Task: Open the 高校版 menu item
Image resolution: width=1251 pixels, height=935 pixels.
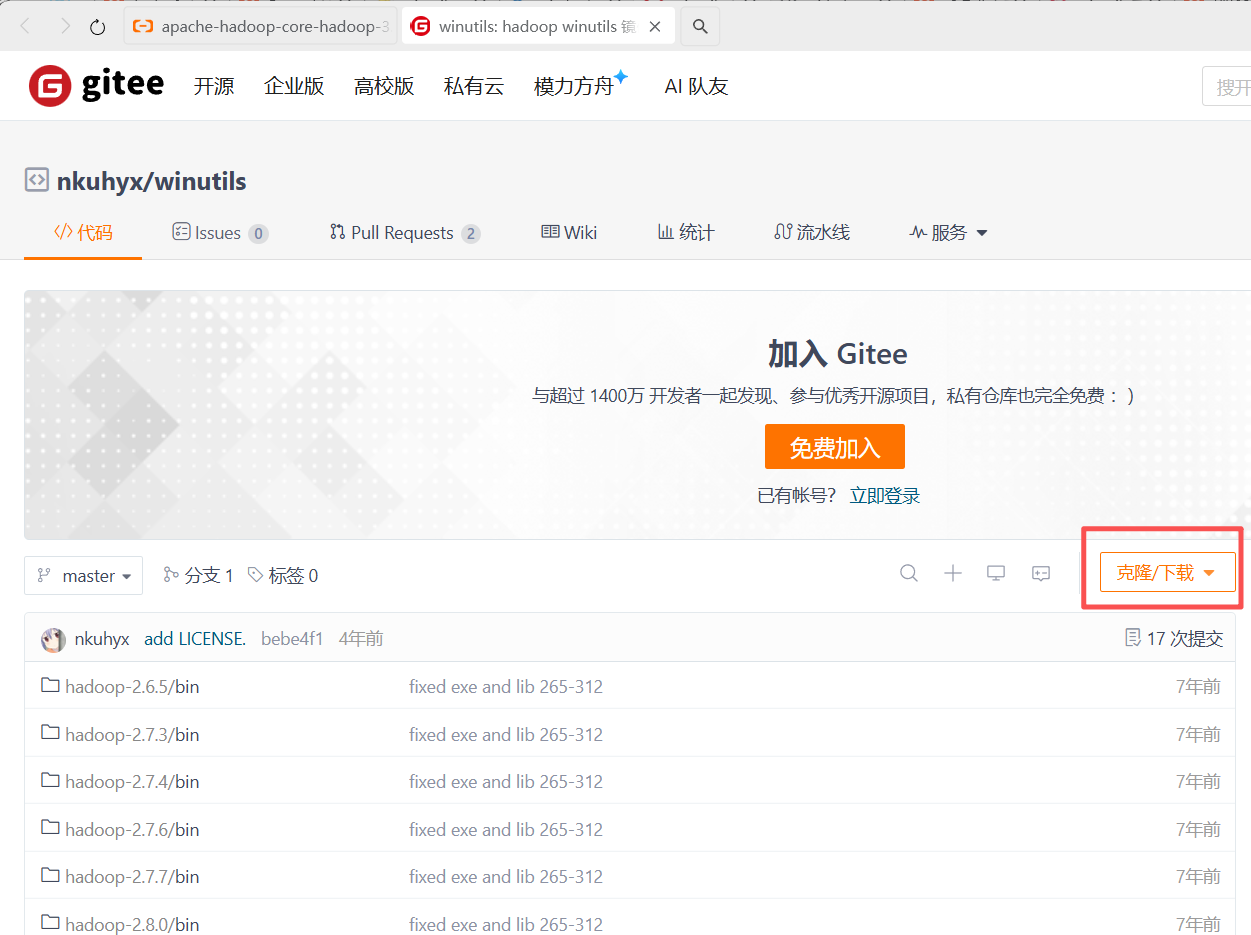Action: [384, 86]
